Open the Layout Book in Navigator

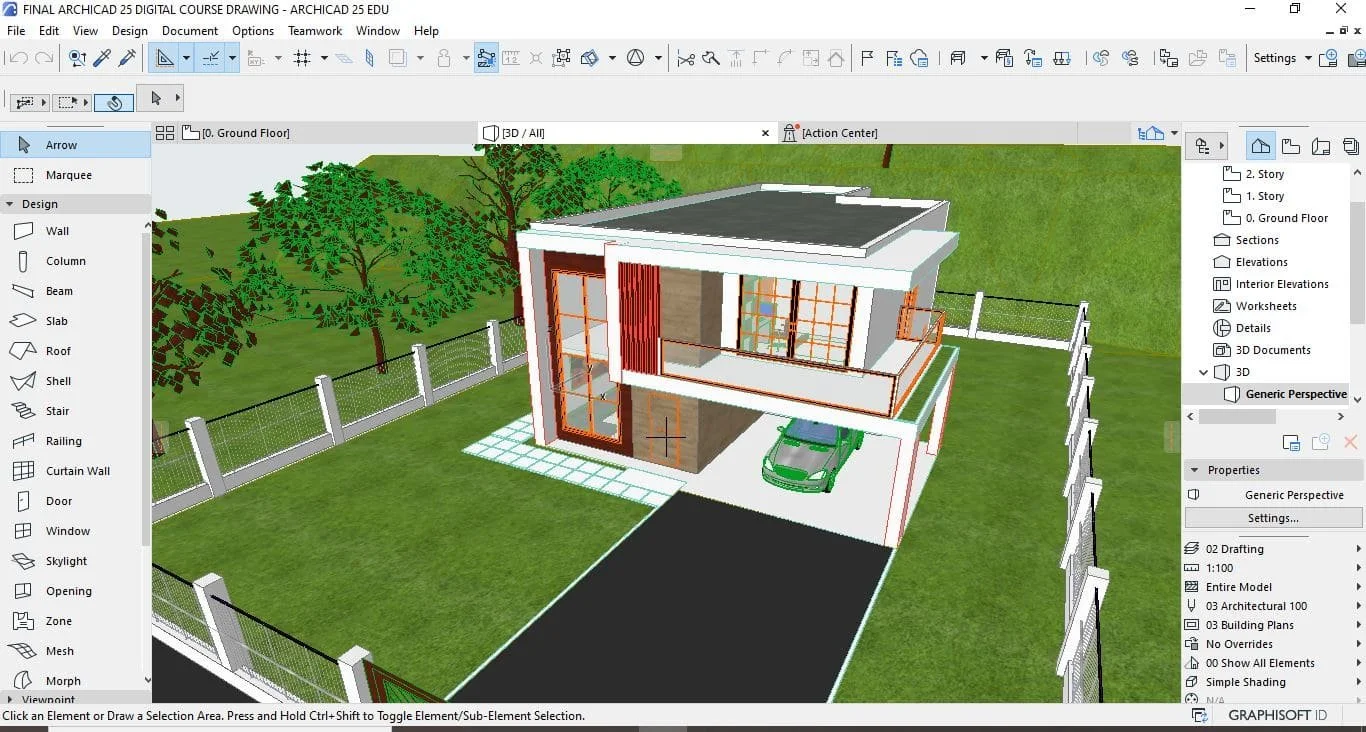1321,146
